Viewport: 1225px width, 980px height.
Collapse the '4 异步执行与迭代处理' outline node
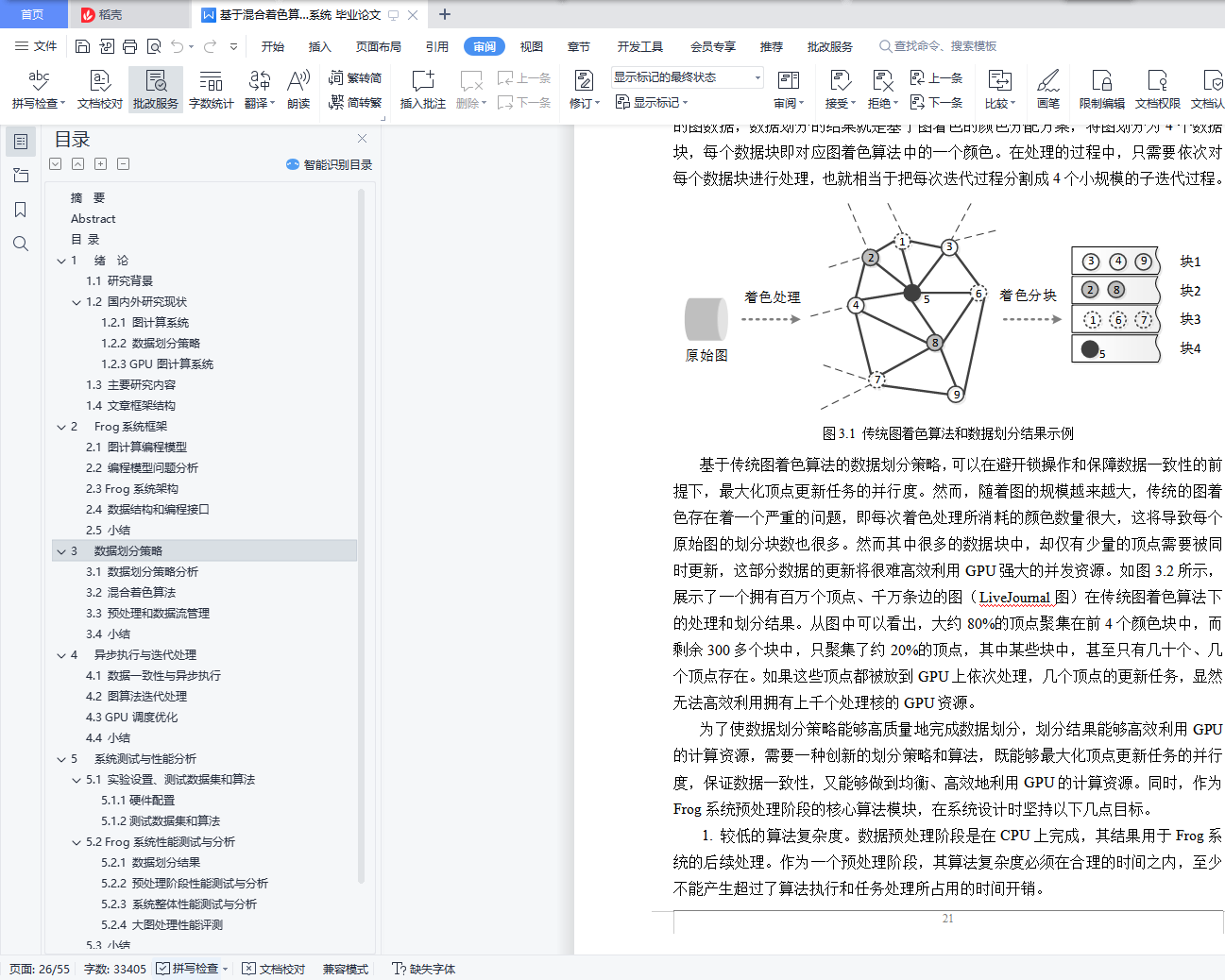[61, 655]
